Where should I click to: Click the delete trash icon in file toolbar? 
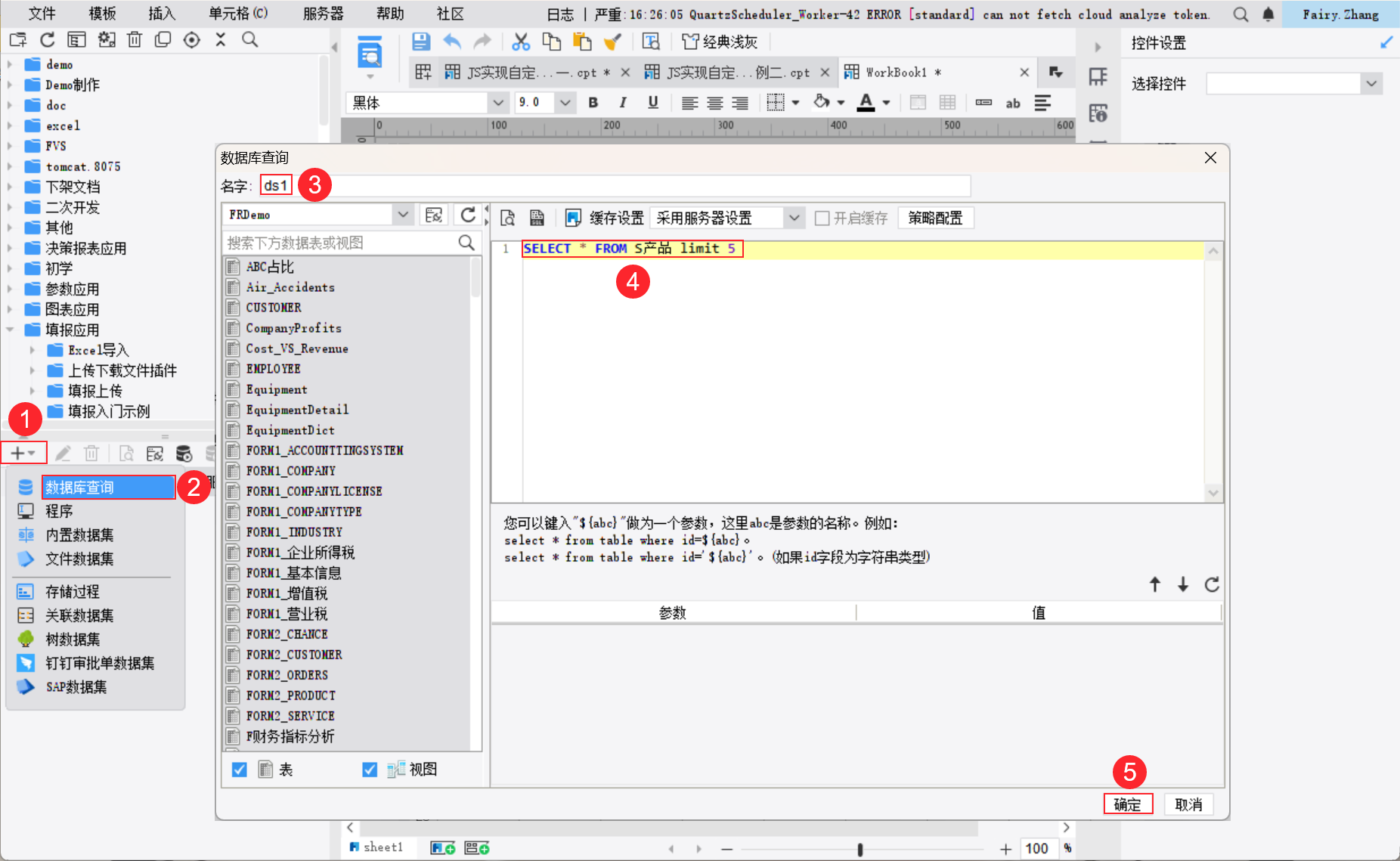pos(135,40)
